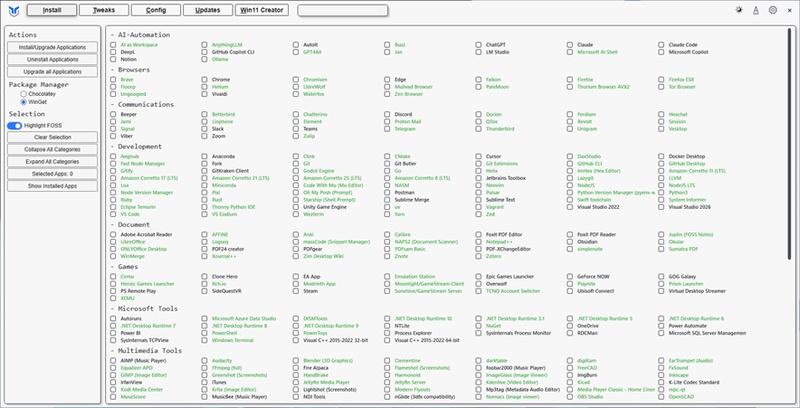Tick the Firefox checkbox
This screenshot has height=408, width=800.
pos(570,80)
